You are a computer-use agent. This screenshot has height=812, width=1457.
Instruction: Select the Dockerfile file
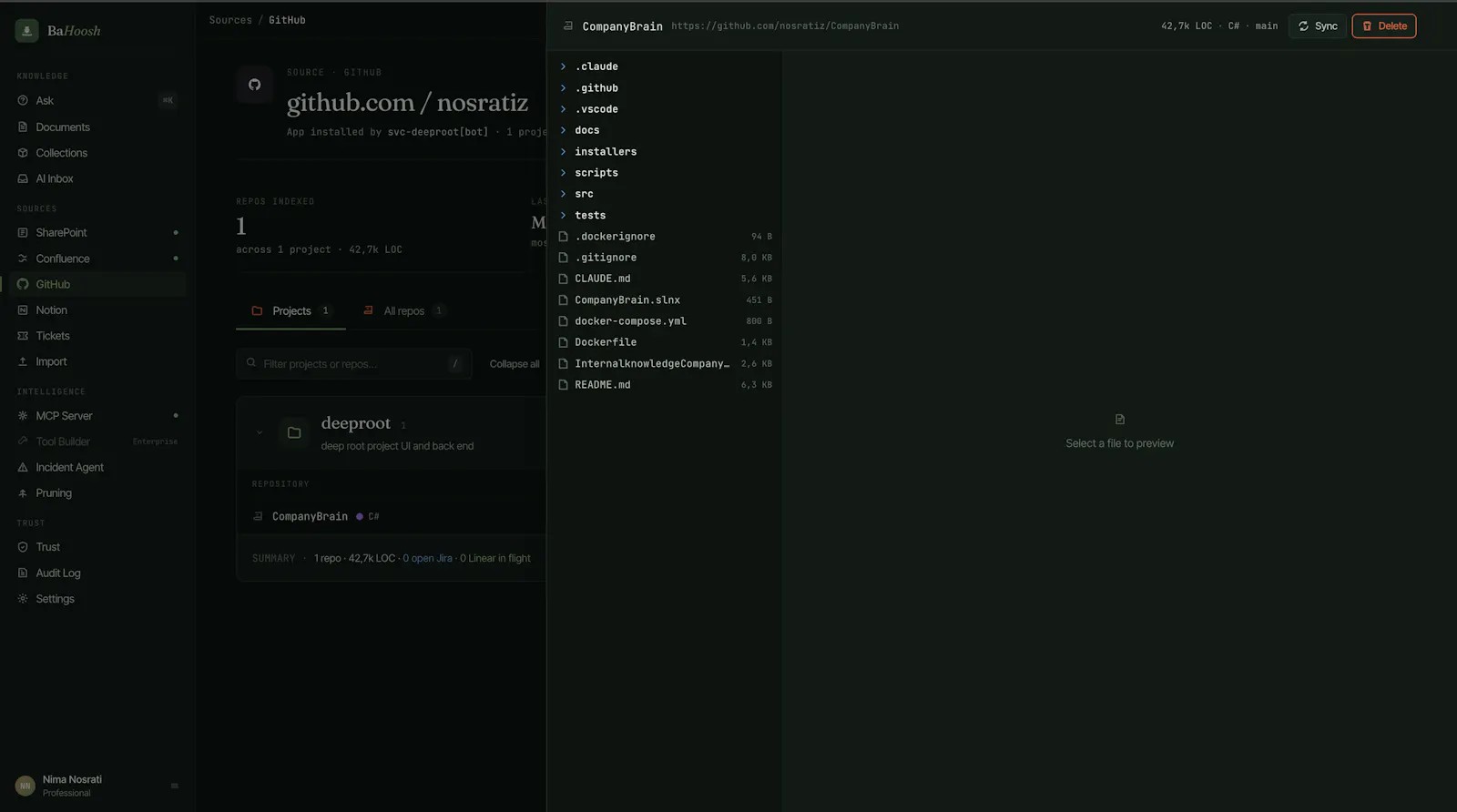[x=665, y=342]
